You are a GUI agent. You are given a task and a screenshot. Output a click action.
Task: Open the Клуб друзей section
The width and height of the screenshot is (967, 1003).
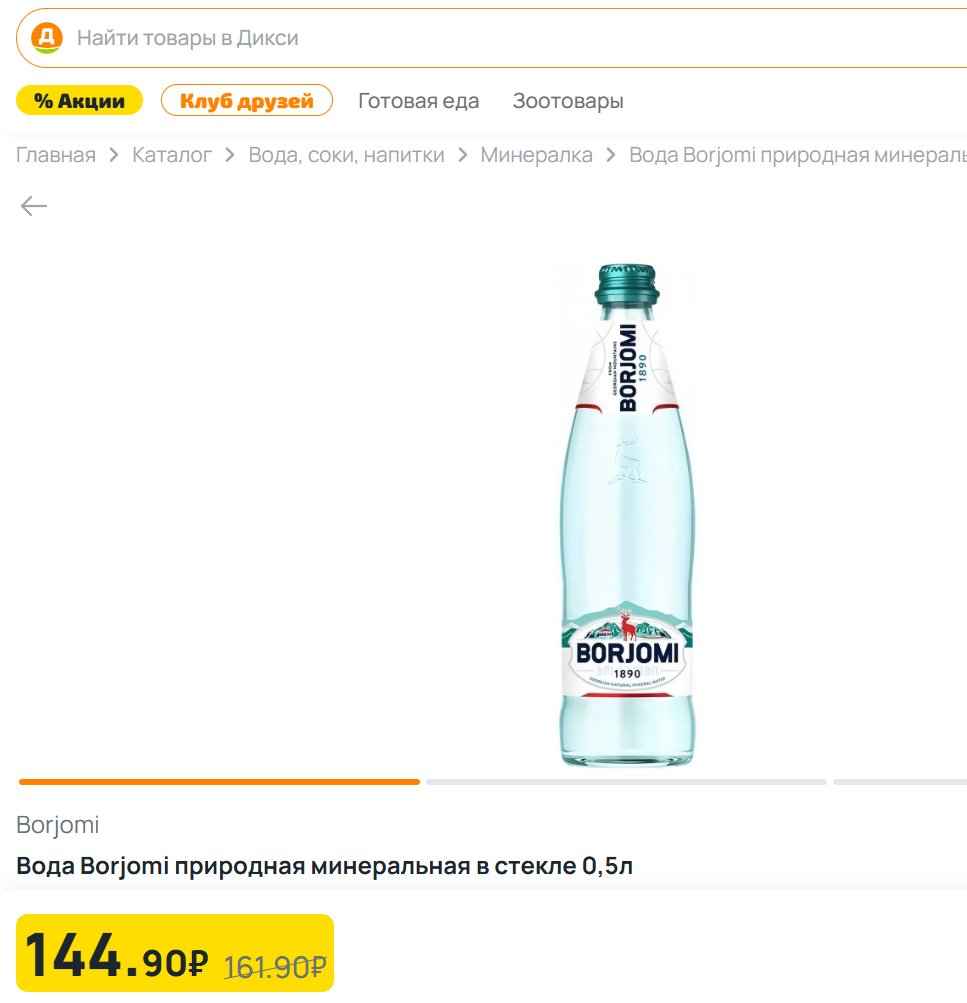(246, 101)
